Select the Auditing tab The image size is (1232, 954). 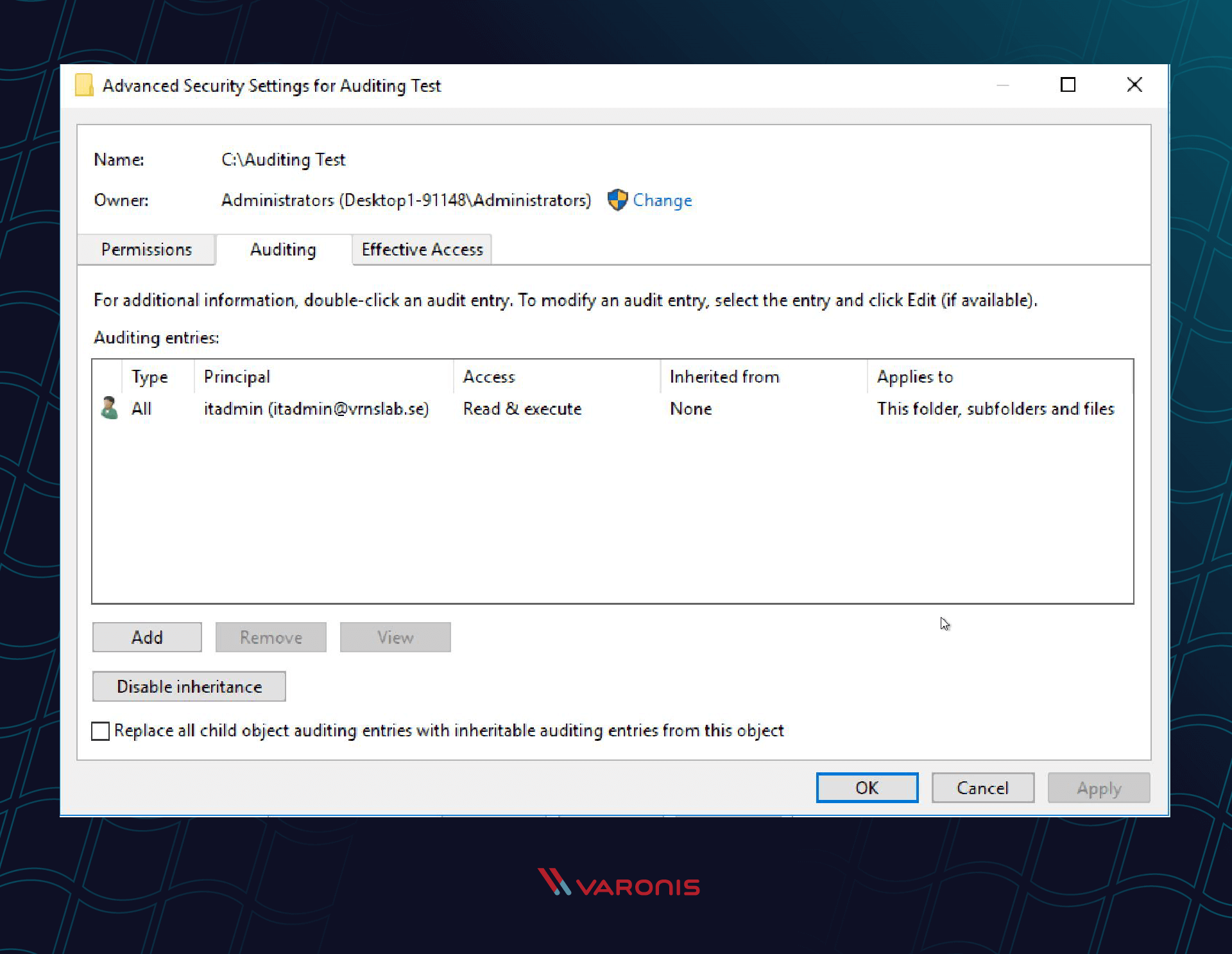(282, 249)
